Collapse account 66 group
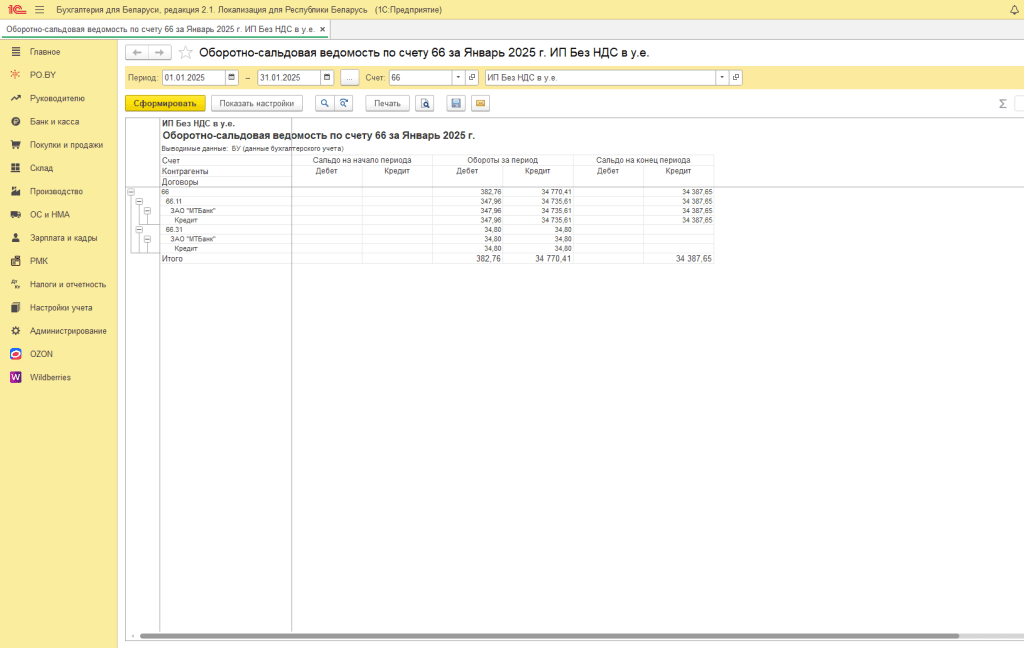The image size is (1024, 648). tap(131, 192)
